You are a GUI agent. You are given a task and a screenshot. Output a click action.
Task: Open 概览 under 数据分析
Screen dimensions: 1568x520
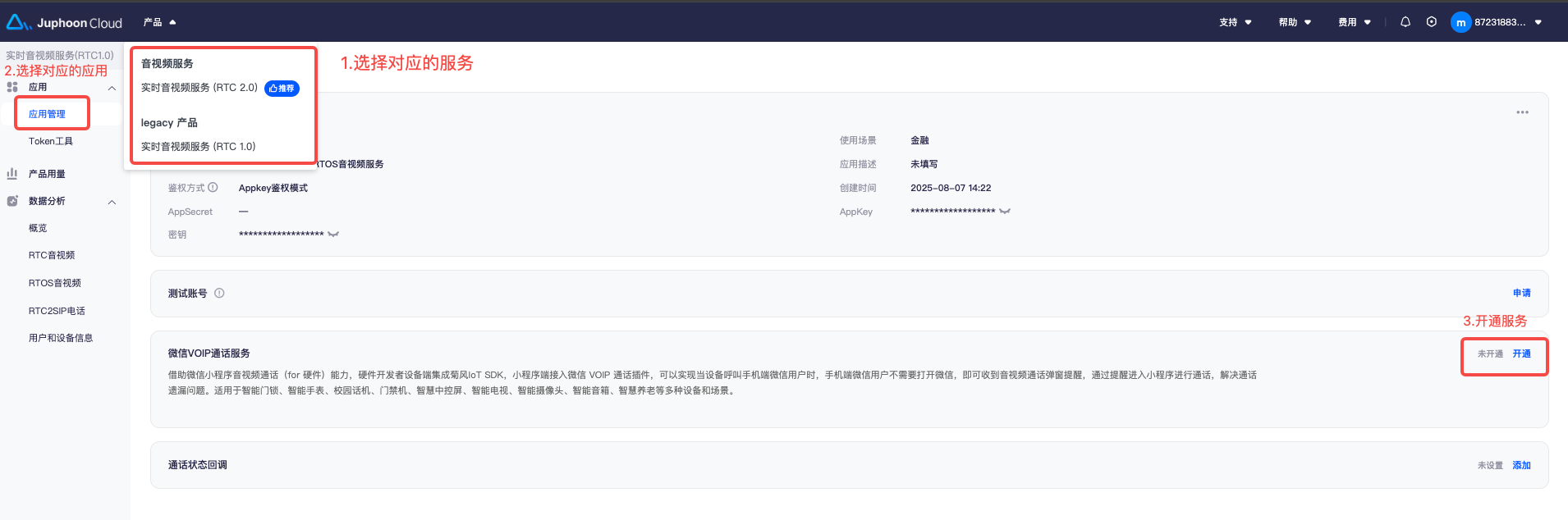pyautogui.click(x=38, y=228)
